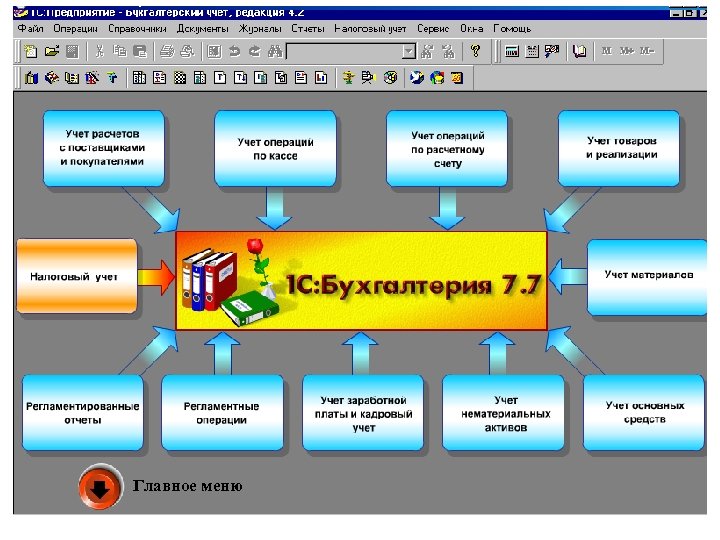
Task: Click the yellow question mark Help icon
Action: point(475,51)
